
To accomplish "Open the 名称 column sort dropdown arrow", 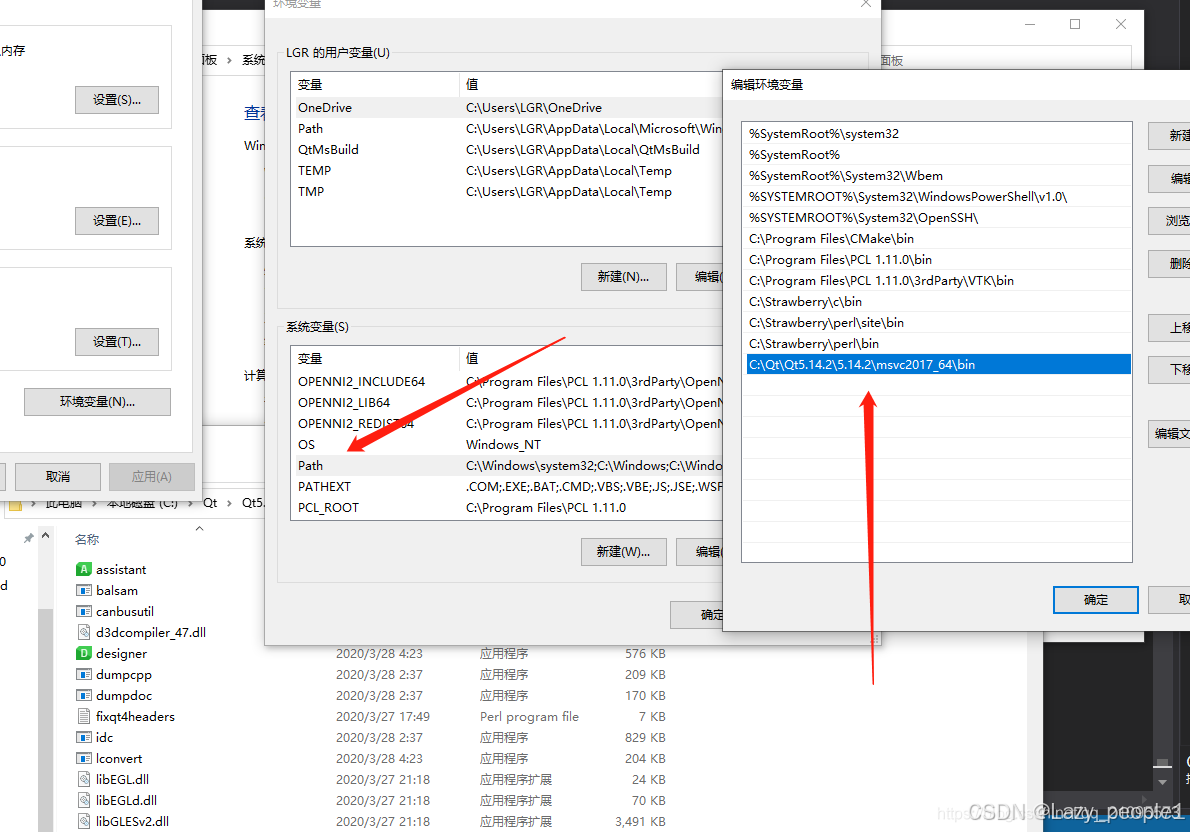I will tap(199, 527).
